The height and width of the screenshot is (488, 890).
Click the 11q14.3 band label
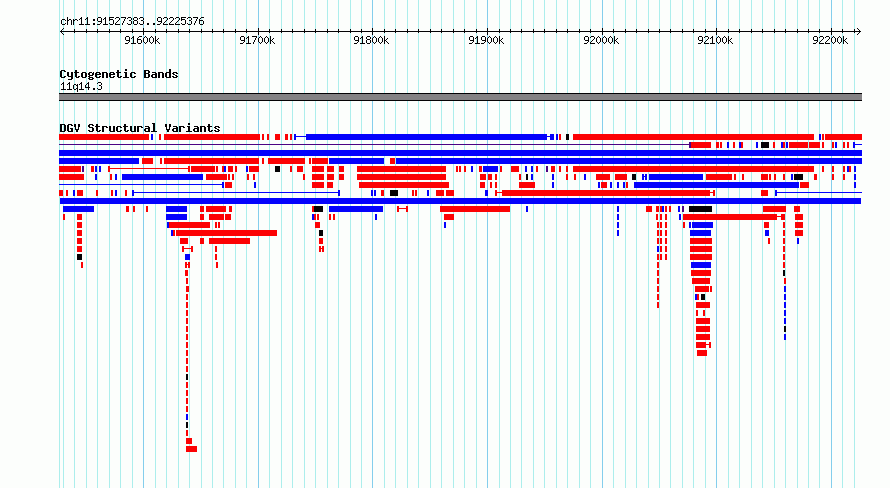pos(81,86)
